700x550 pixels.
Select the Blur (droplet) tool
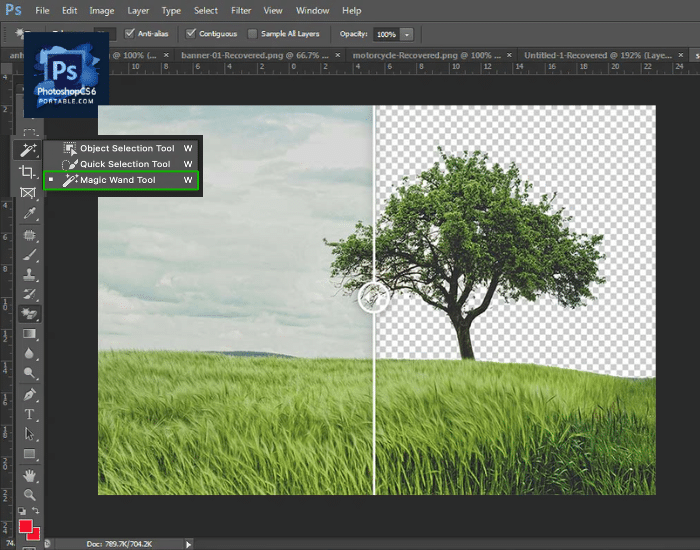pyautogui.click(x=29, y=354)
